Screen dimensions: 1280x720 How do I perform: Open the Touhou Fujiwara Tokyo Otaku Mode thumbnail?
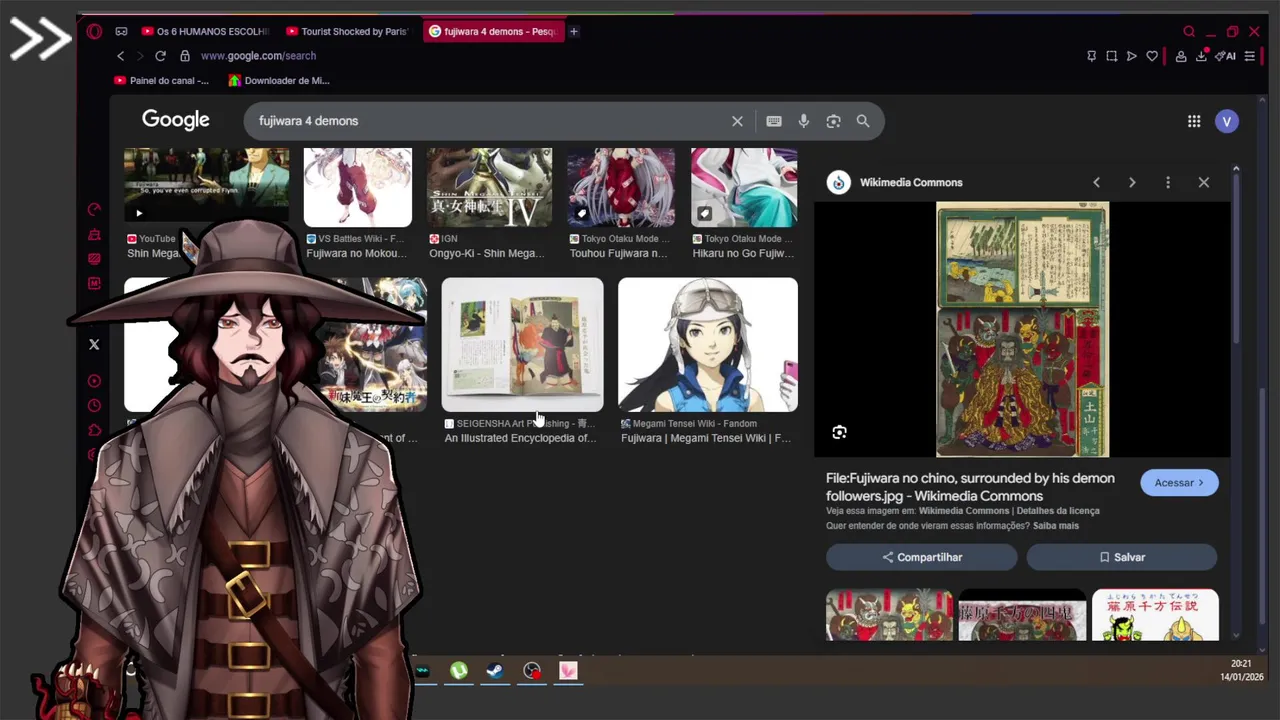(x=620, y=187)
